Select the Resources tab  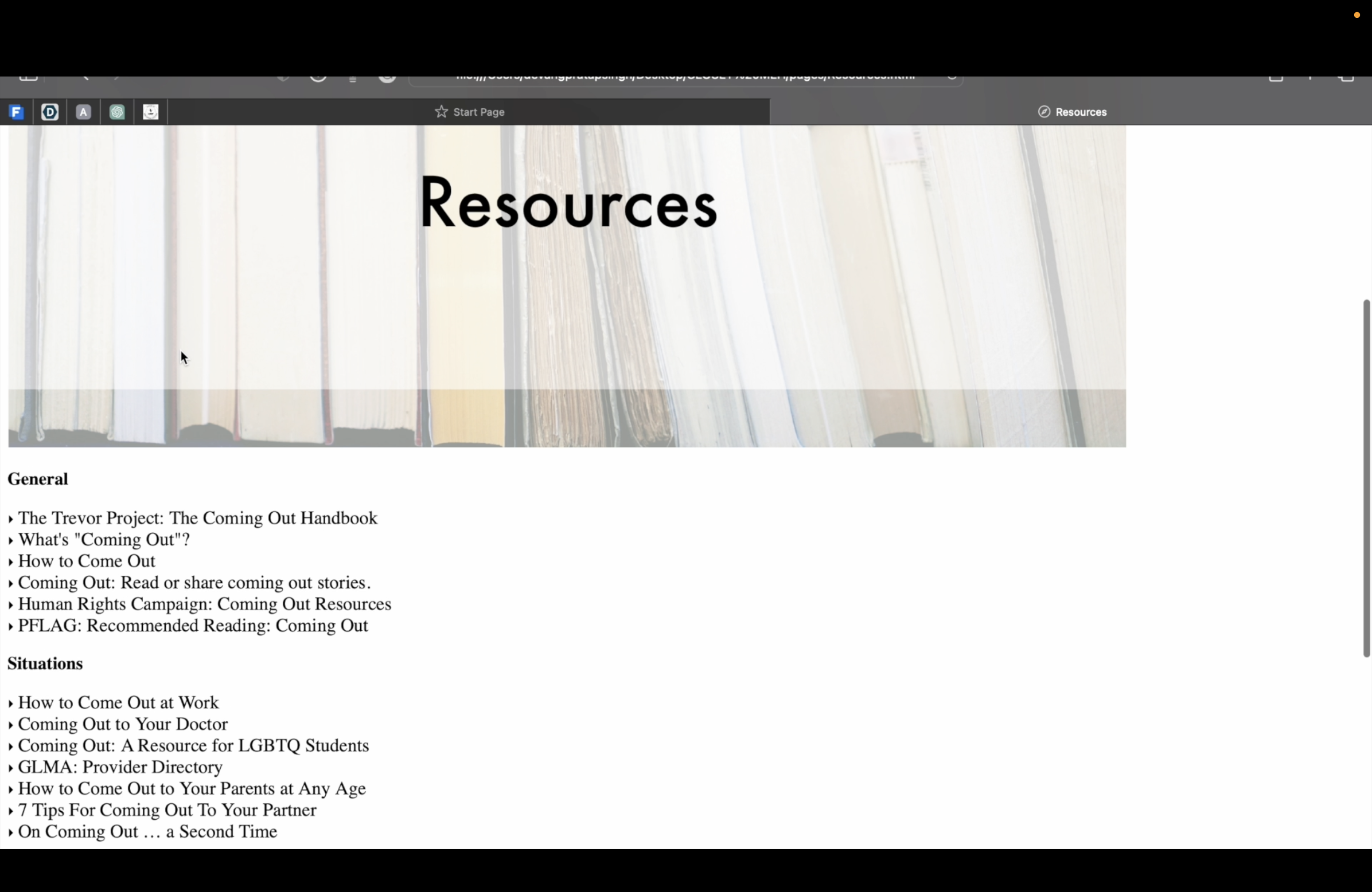(1081, 112)
